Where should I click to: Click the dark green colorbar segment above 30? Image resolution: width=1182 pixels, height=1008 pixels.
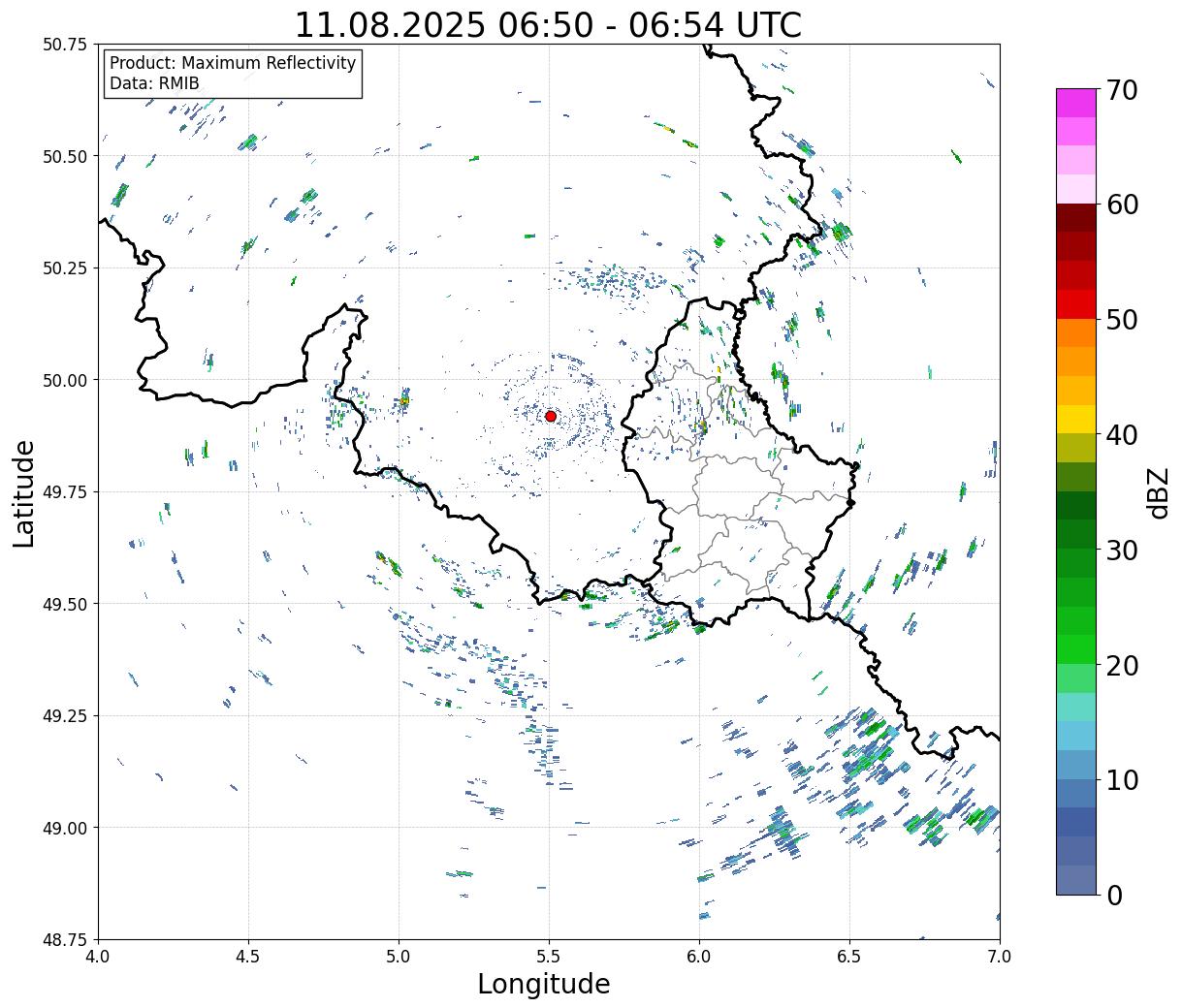(1075, 534)
